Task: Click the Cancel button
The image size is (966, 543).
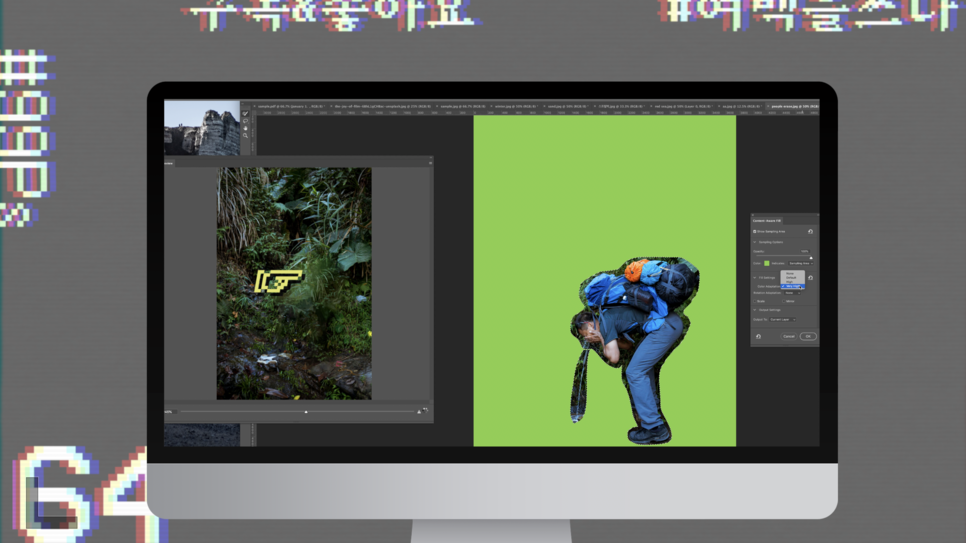Action: click(789, 337)
